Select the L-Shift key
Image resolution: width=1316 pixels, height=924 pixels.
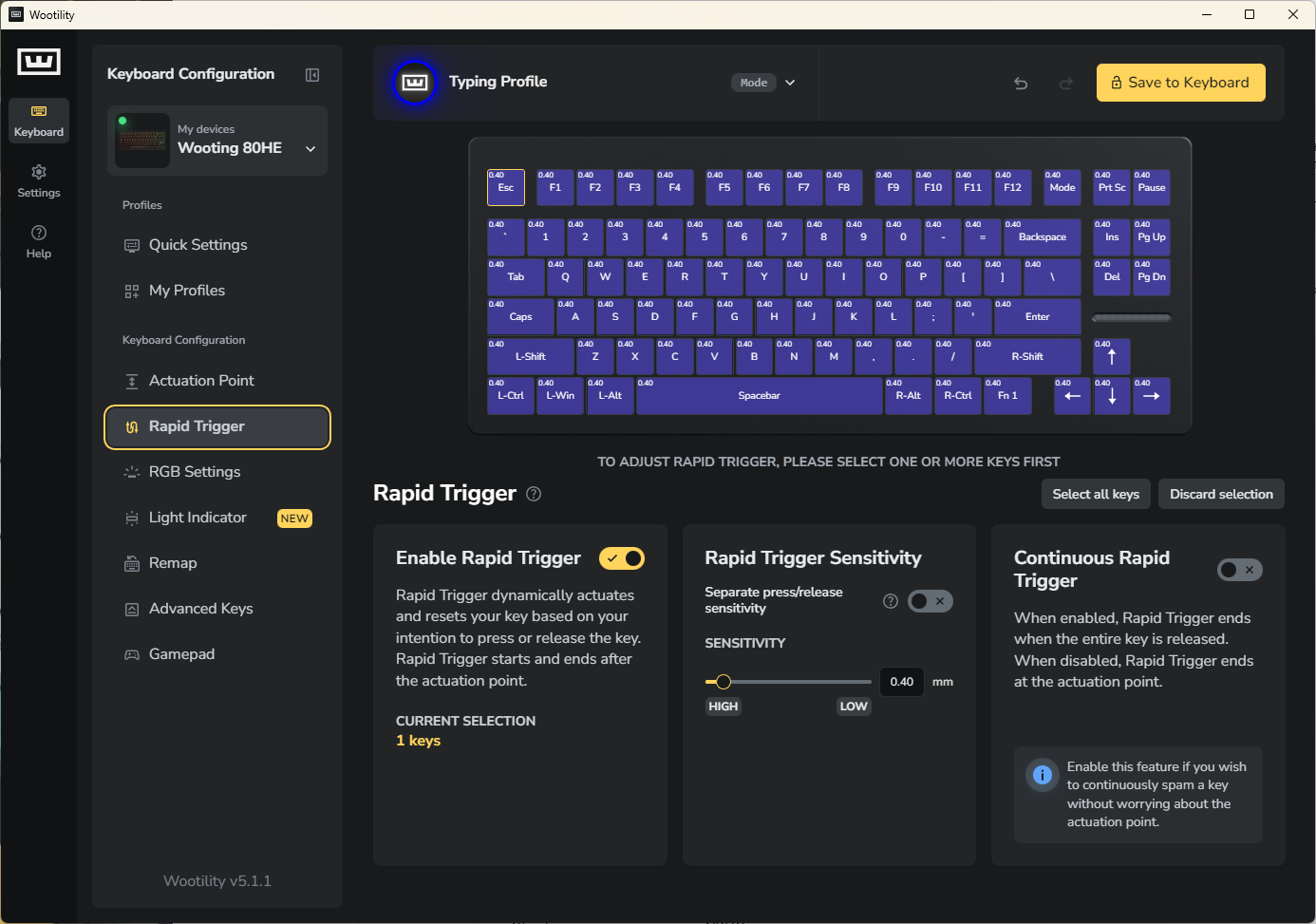point(530,357)
